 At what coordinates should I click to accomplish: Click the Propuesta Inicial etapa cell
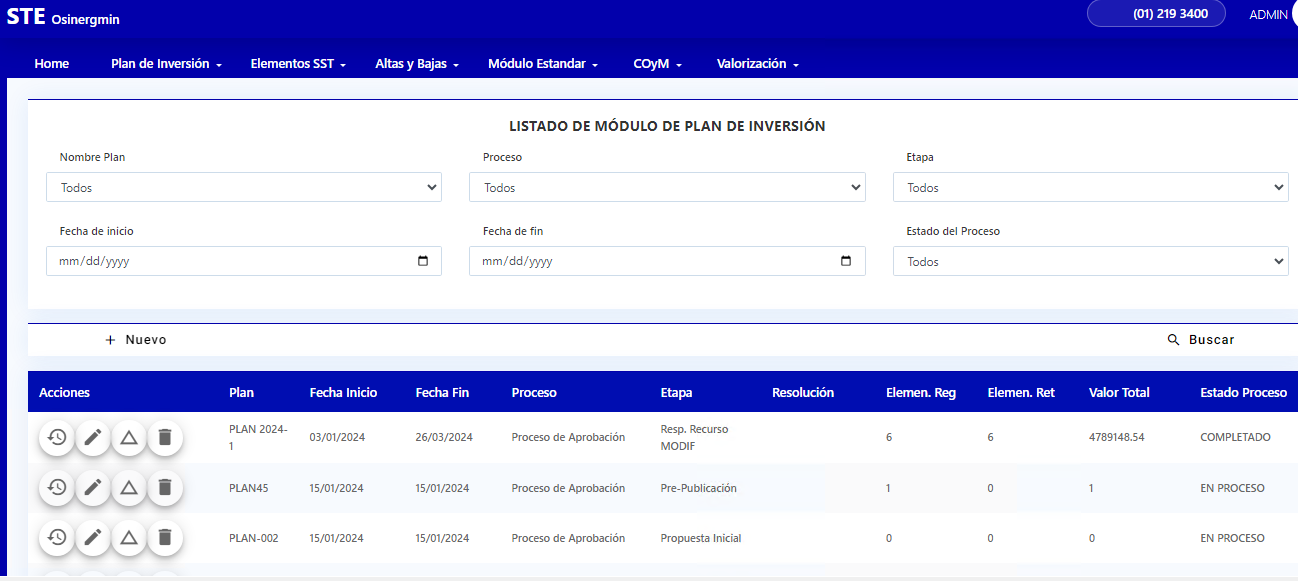pos(701,538)
